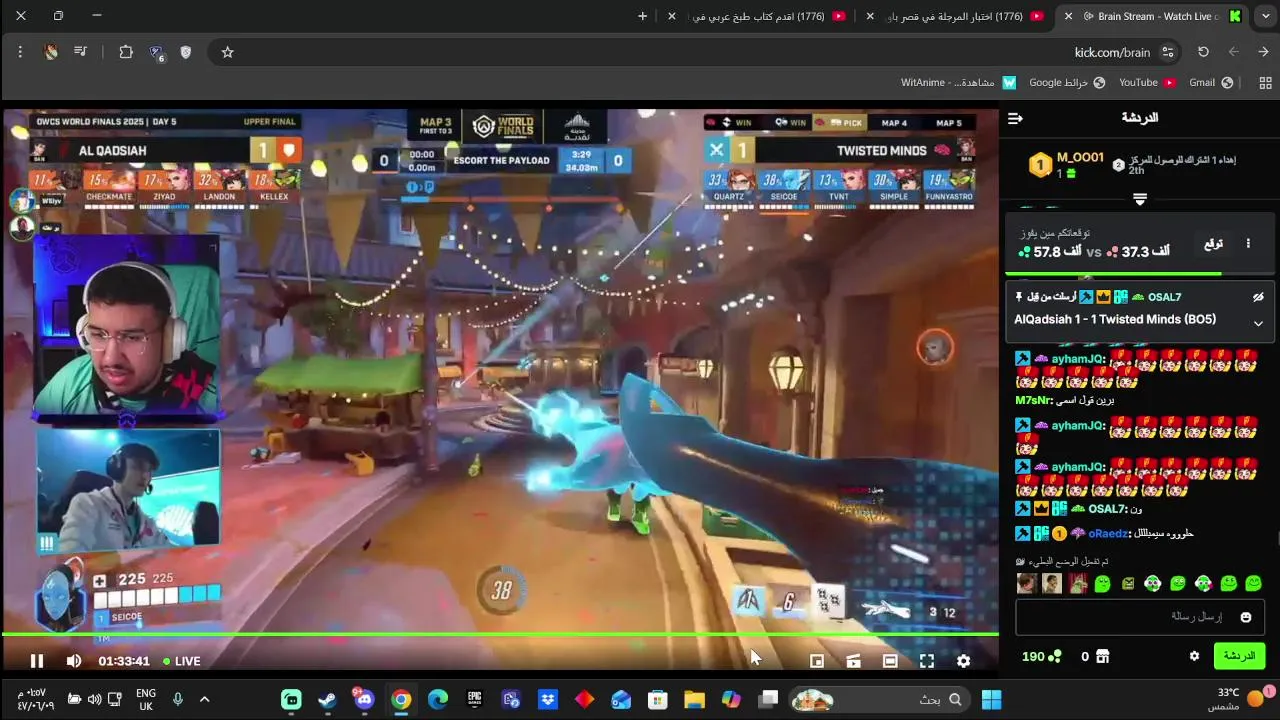Image resolution: width=1280 pixels, height=720 pixels.
Task: Switch to second YouTube (1776) tab
Action: (x=958, y=16)
